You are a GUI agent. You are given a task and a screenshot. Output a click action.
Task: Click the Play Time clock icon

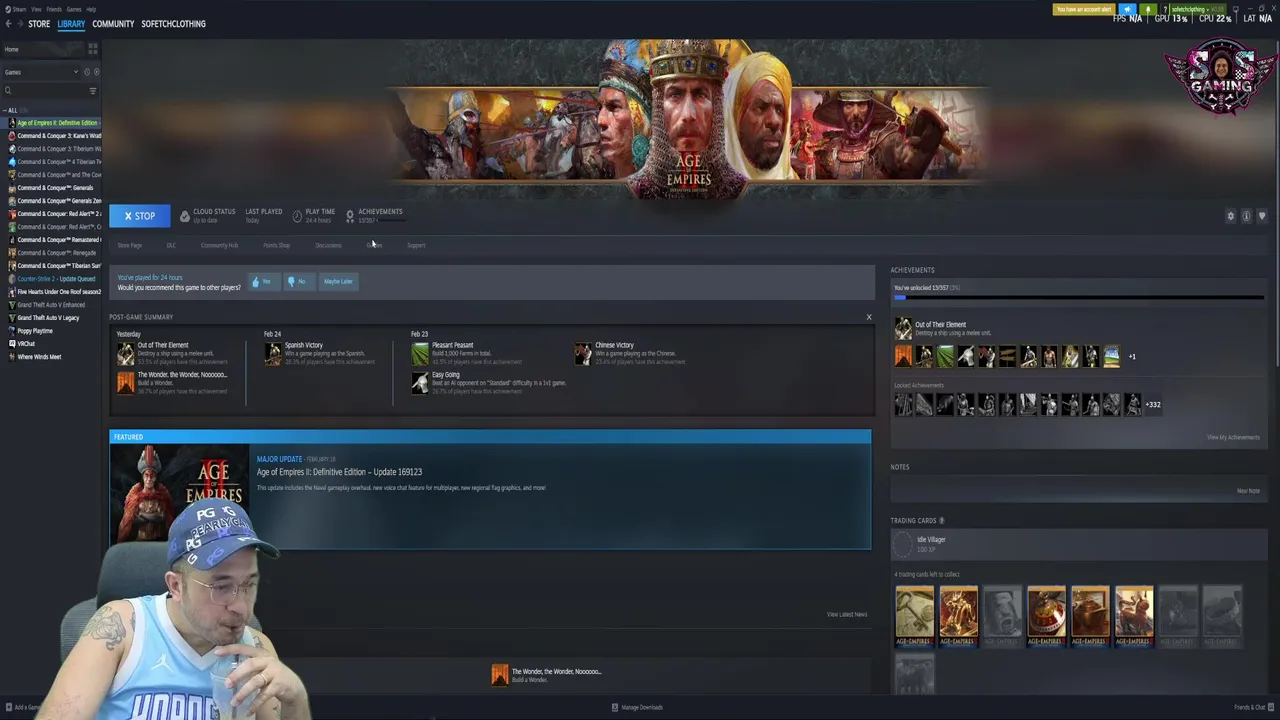(297, 216)
